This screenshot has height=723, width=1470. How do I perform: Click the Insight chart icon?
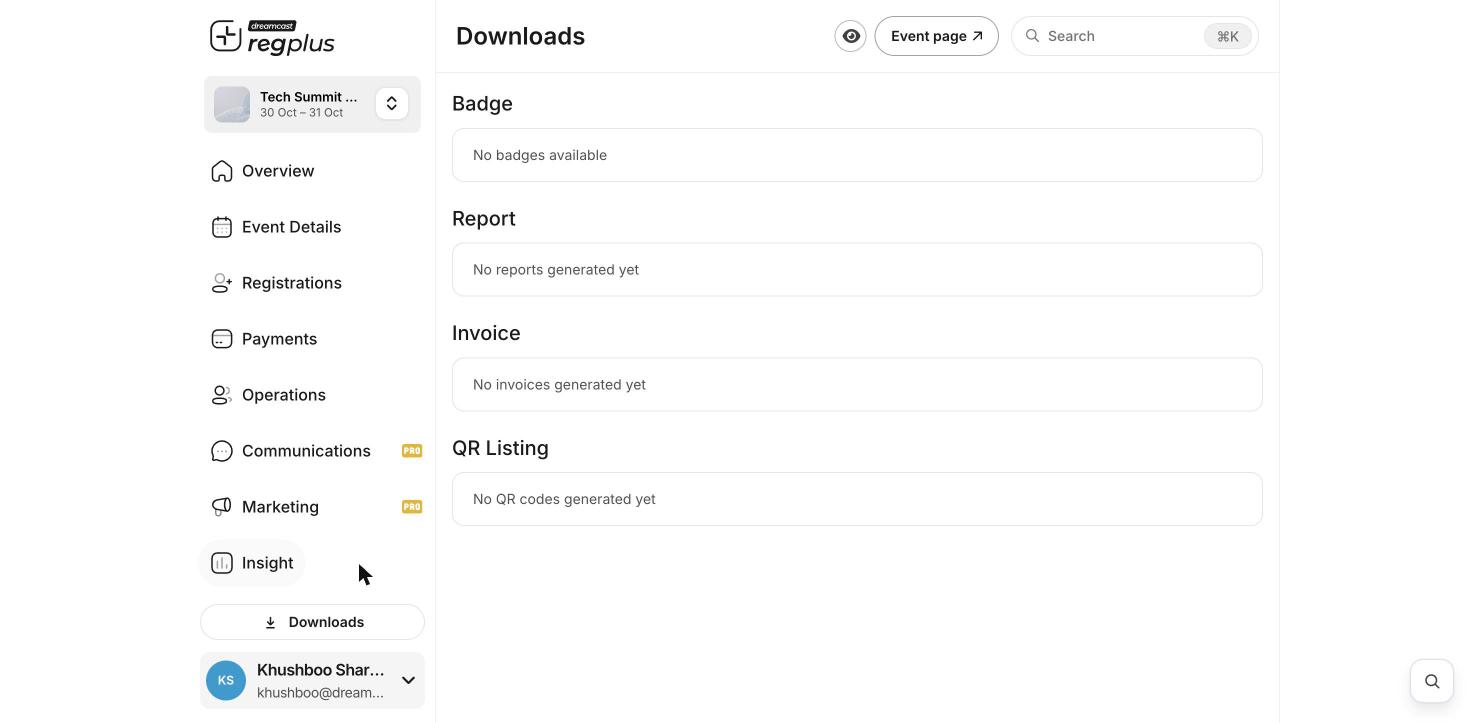(x=222, y=563)
